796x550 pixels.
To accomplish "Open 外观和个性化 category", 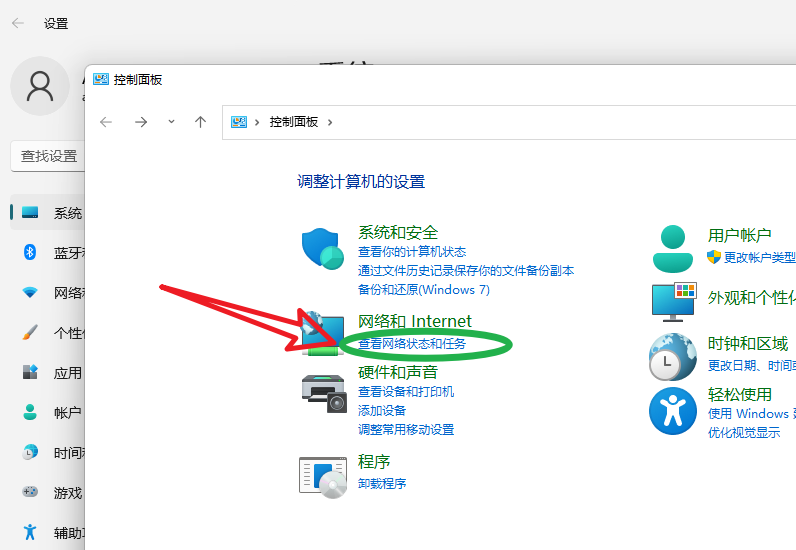I will tap(751, 298).
